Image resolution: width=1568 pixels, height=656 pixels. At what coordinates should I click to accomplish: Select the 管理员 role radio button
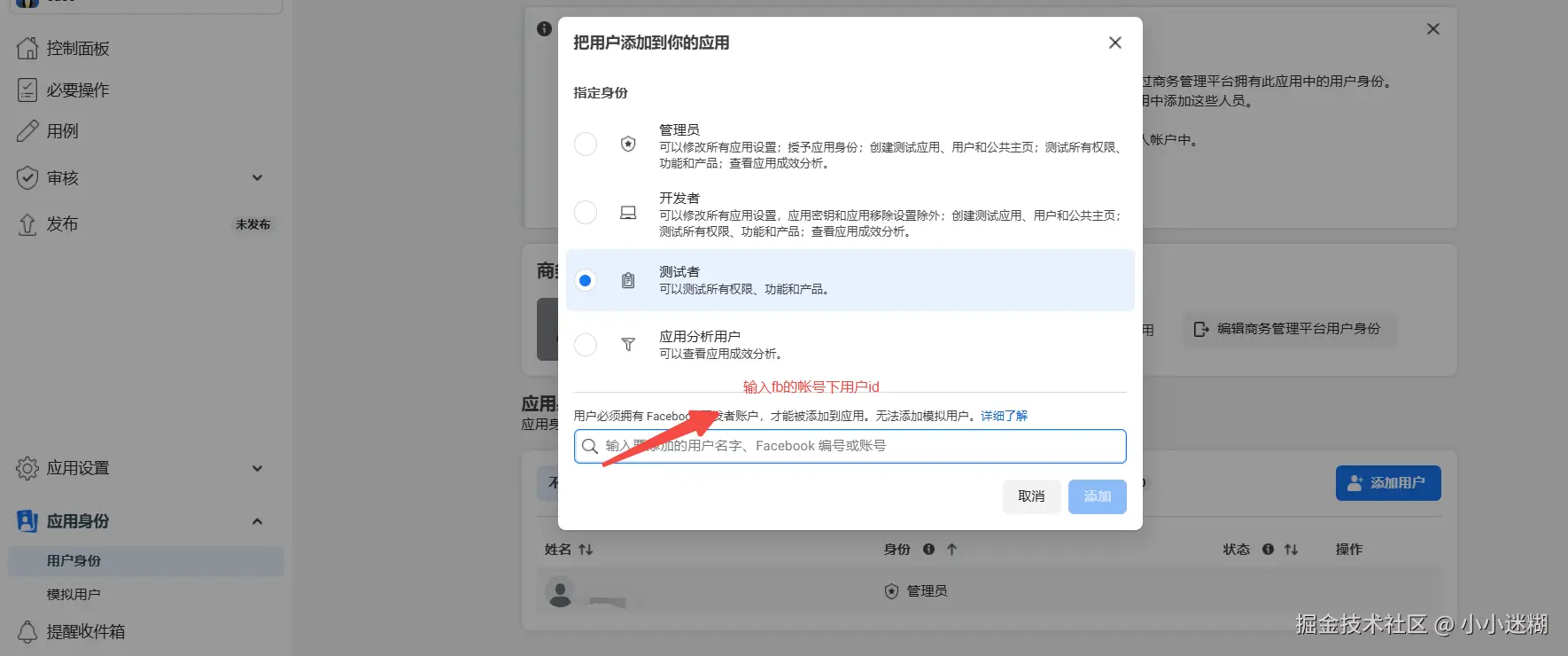pos(586,144)
